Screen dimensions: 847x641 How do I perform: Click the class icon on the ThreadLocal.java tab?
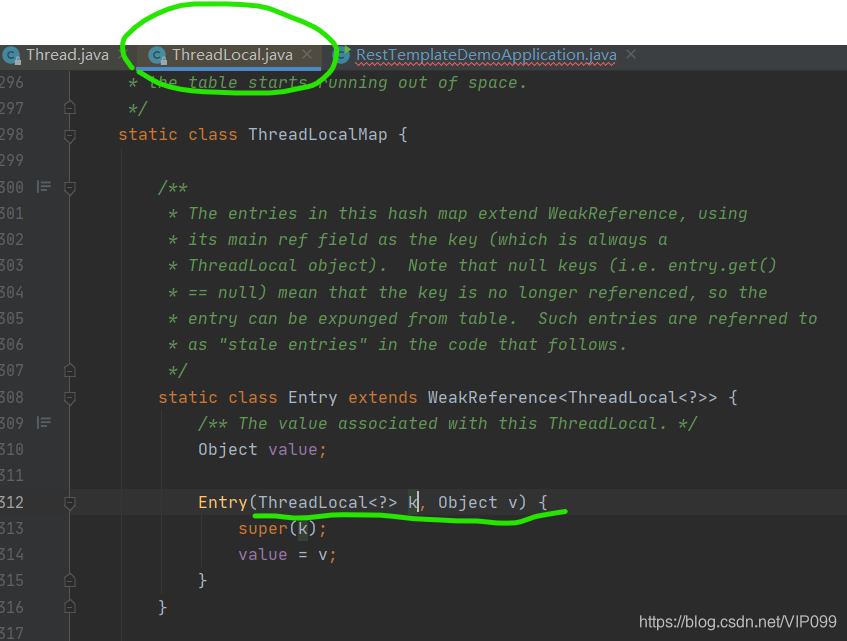click(x=157, y=55)
